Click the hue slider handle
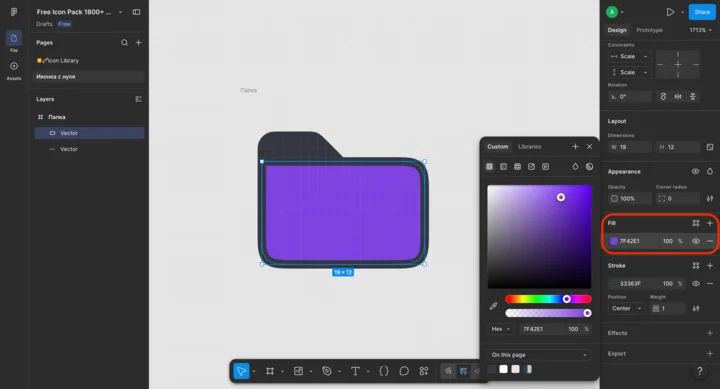This screenshot has height=389, width=720. pyautogui.click(x=567, y=299)
